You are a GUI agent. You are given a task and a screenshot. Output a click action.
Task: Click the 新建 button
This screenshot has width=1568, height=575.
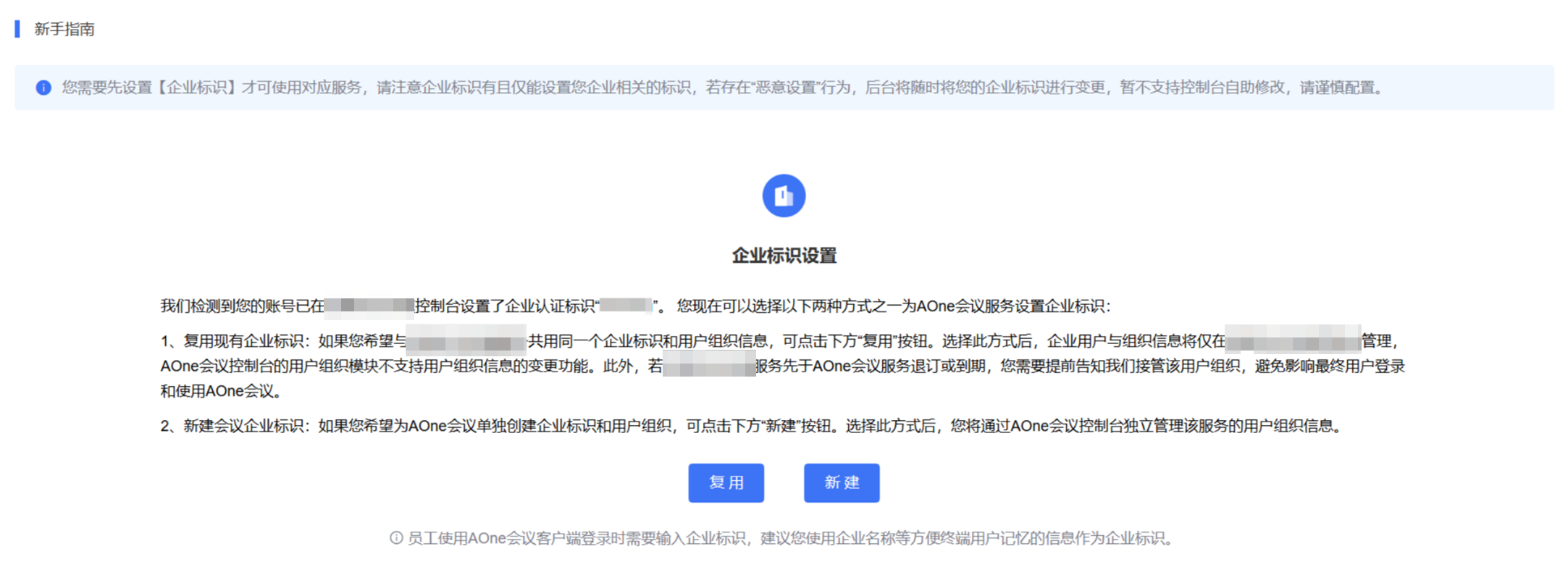pos(842,483)
